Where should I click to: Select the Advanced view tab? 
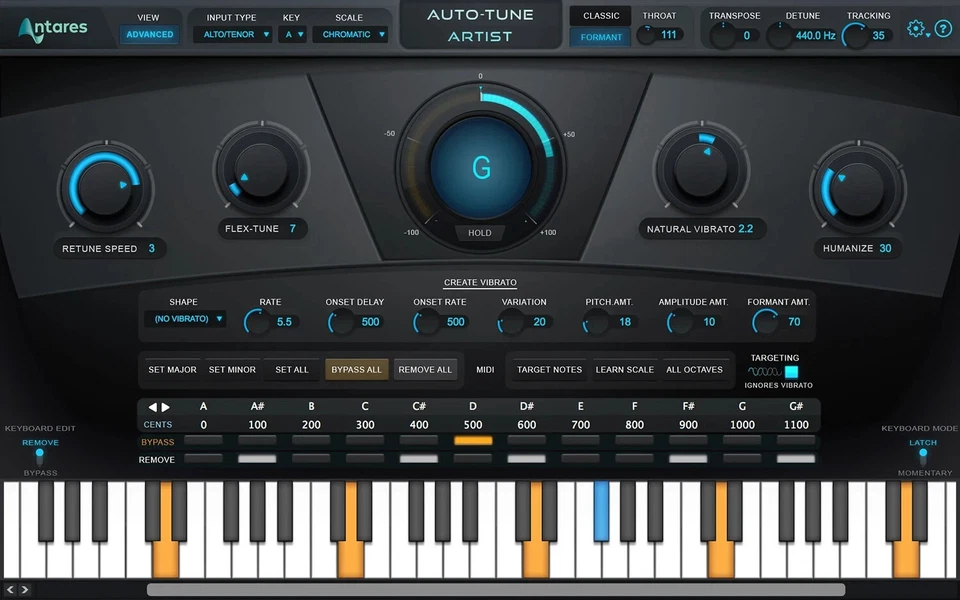(x=149, y=33)
